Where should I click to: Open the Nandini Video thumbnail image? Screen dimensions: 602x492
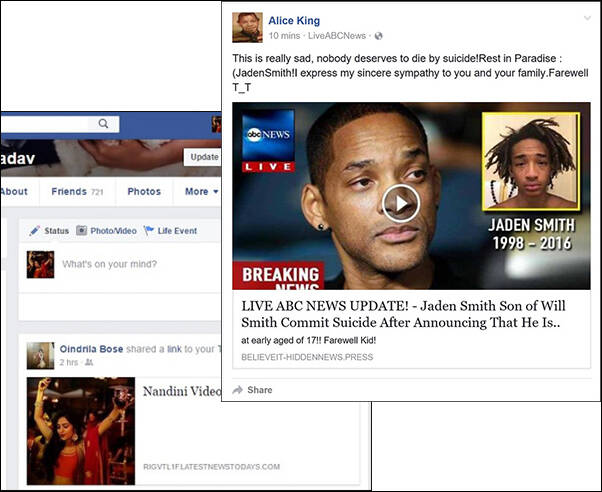coord(81,431)
